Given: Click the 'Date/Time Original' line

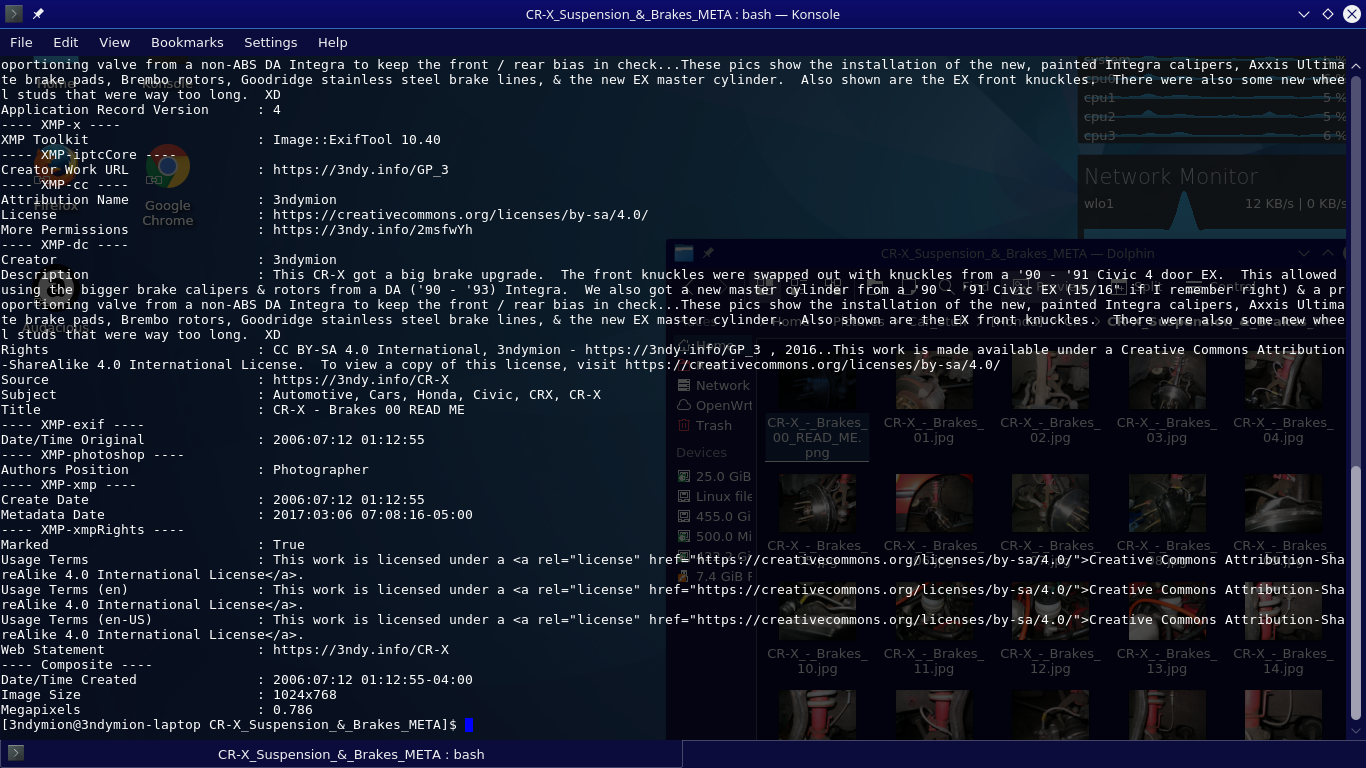Looking at the screenshot, I should coord(213,440).
